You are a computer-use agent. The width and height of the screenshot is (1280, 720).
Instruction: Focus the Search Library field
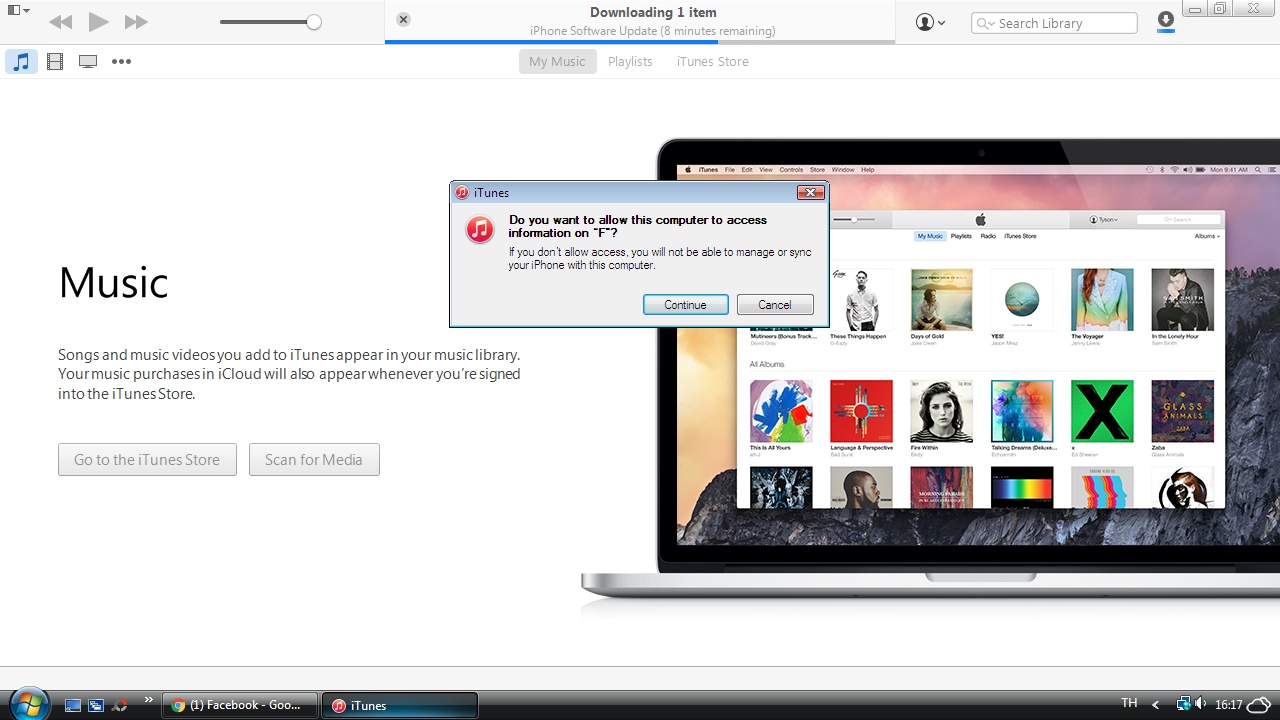pos(1054,23)
